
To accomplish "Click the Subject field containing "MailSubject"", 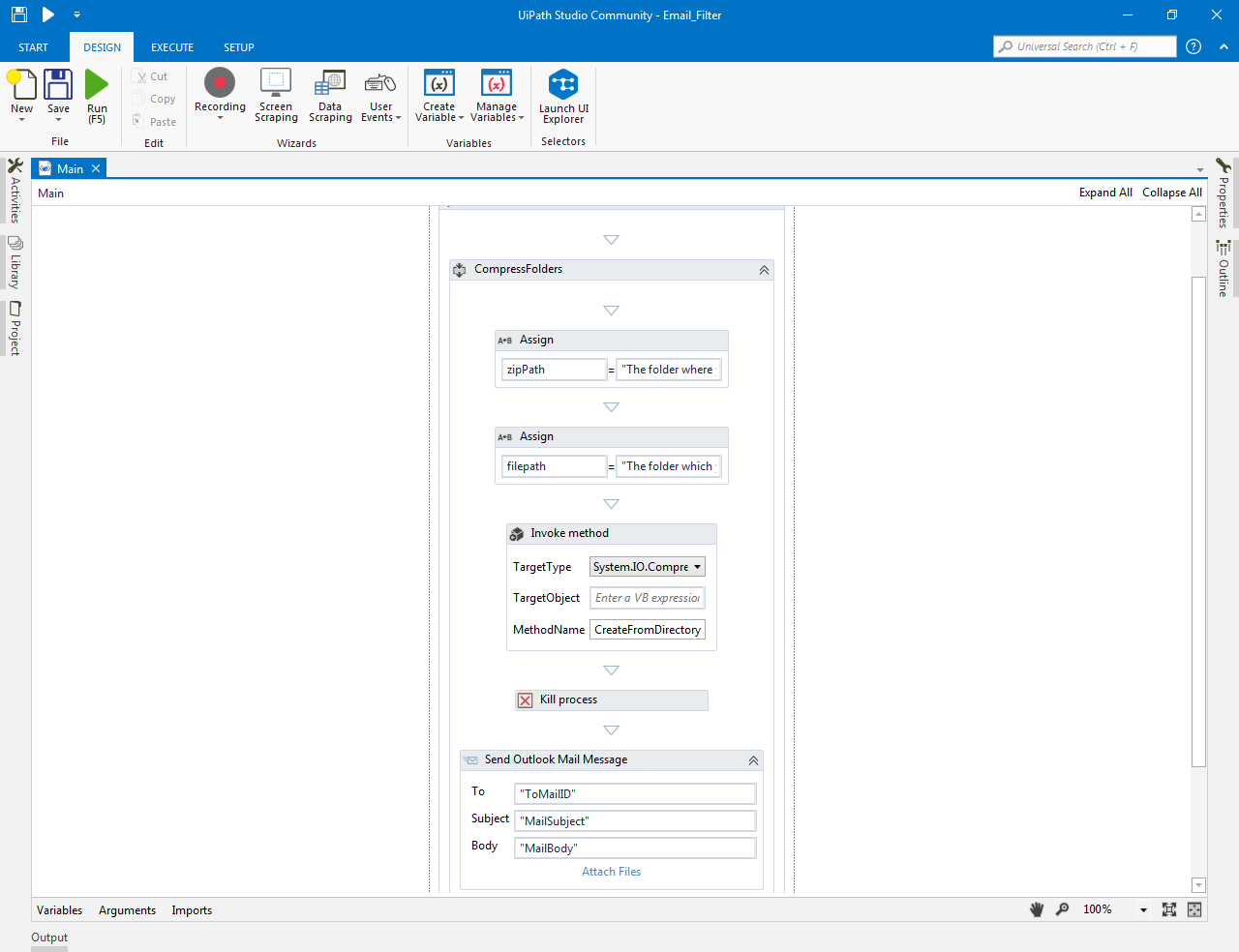I will coord(635,821).
